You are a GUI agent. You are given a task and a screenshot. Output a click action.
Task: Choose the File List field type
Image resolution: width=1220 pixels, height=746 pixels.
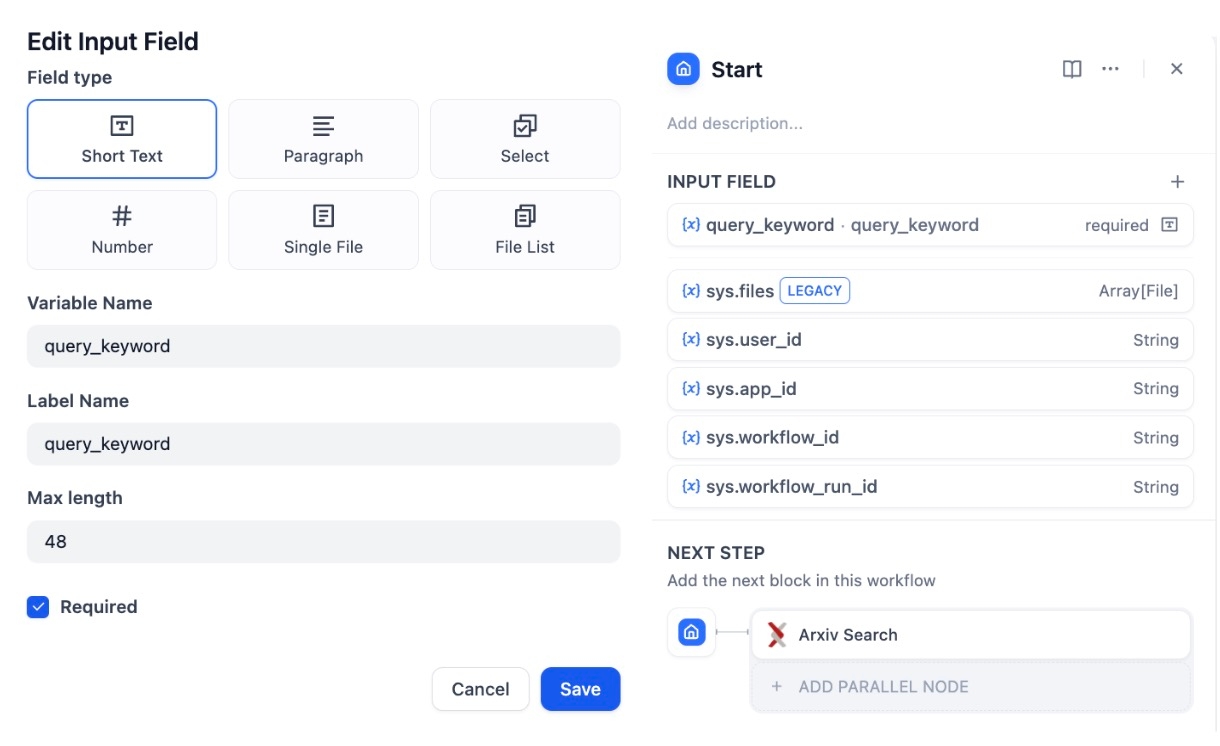(525, 230)
